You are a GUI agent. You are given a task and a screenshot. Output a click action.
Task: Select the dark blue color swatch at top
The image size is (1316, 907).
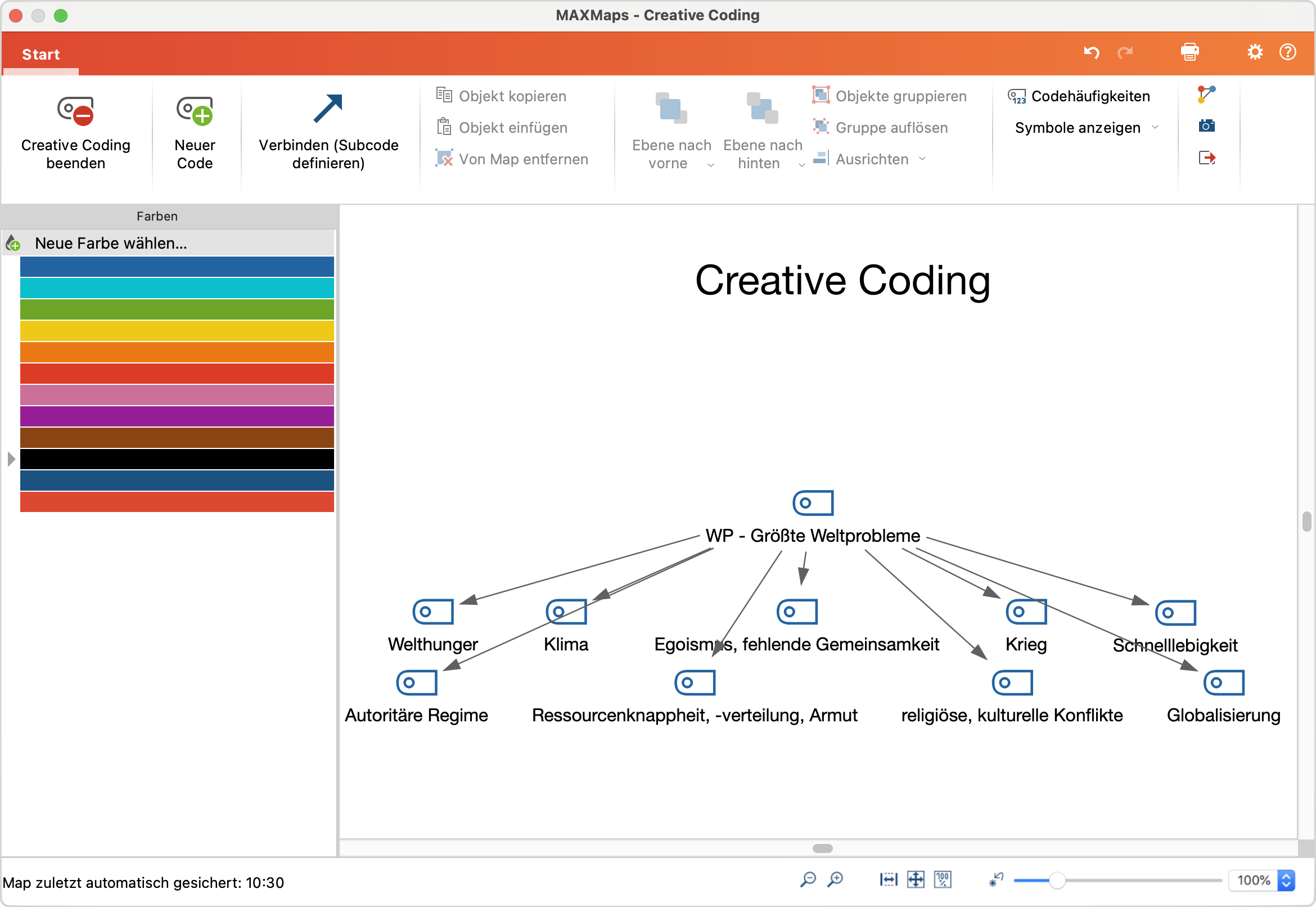point(177,267)
